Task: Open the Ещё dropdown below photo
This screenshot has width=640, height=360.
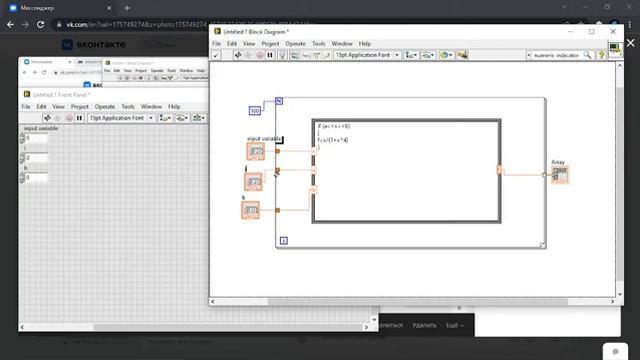Action: pos(454,325)
